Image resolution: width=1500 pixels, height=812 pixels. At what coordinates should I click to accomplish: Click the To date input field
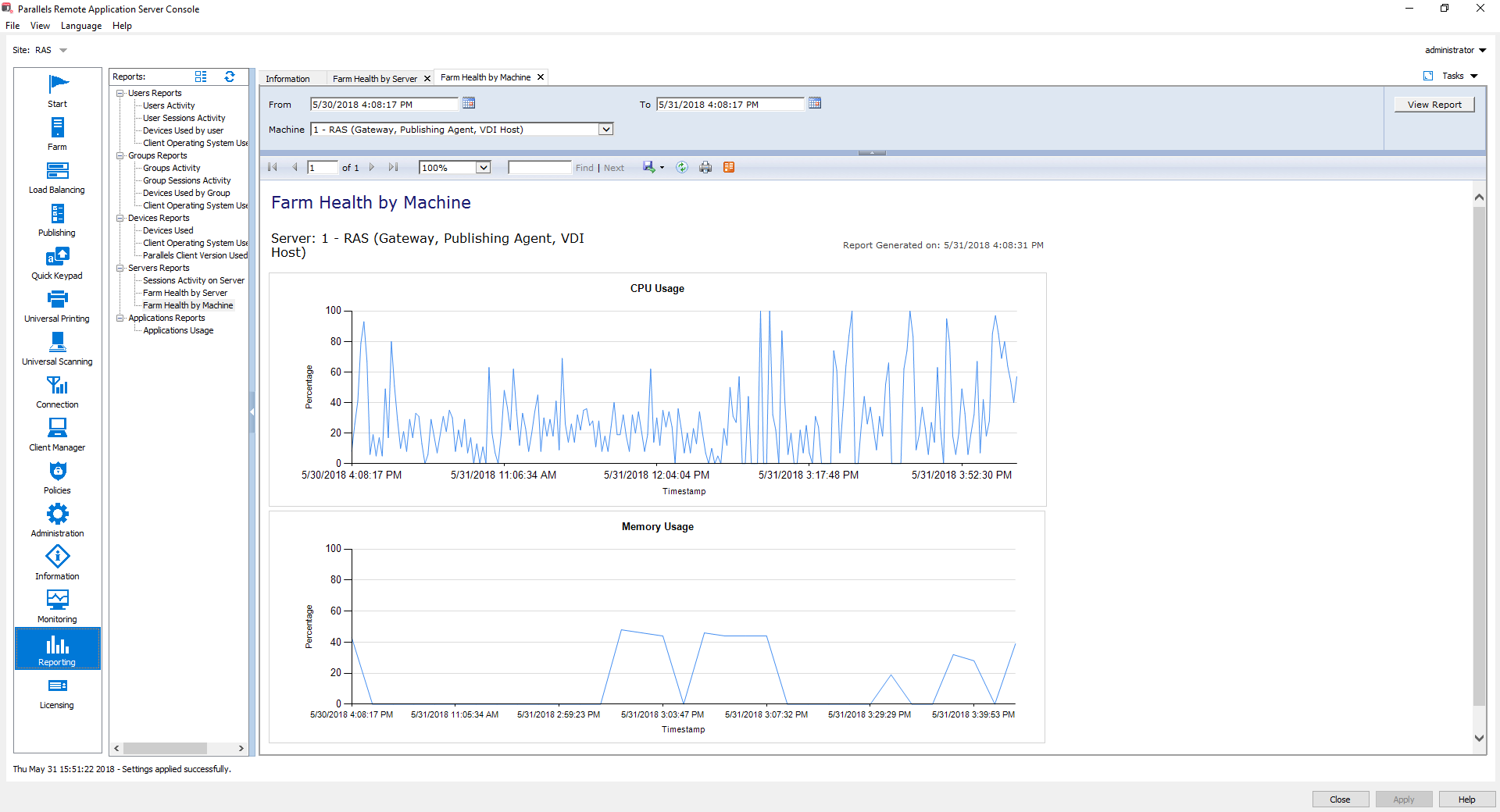point(730,104)
